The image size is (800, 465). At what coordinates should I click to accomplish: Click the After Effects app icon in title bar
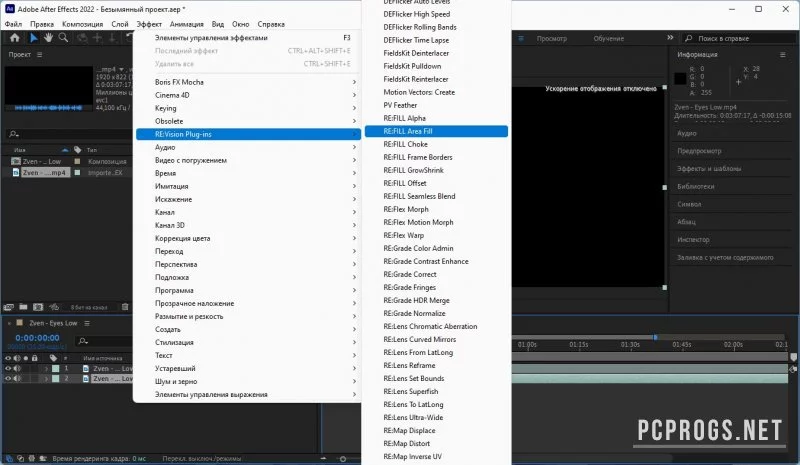tap(10, 9)
